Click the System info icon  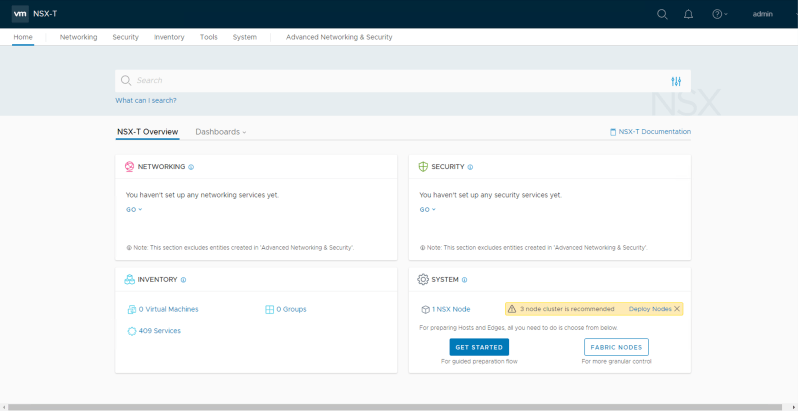465,280
